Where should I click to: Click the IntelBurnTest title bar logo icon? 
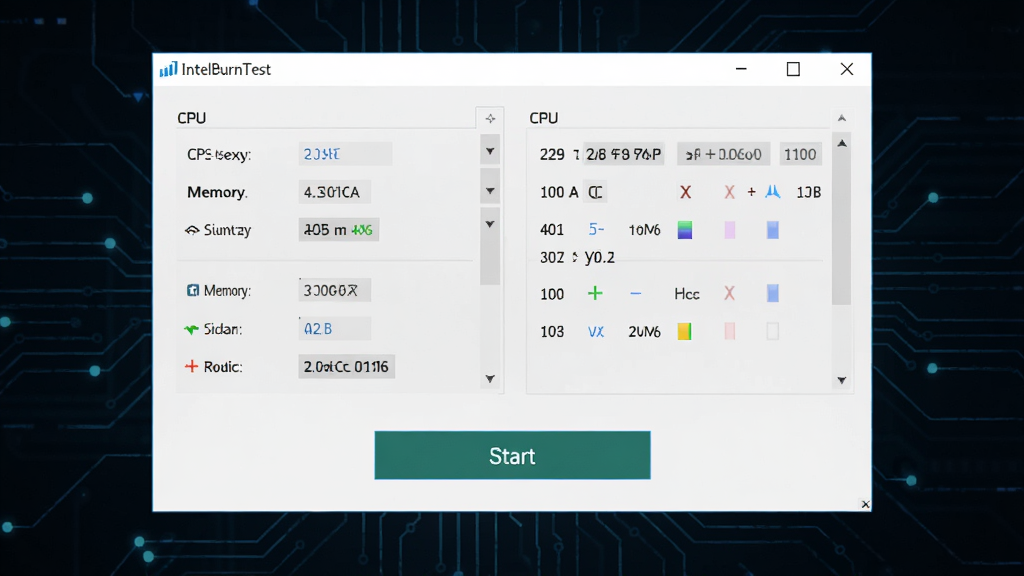tap(168, 69)
